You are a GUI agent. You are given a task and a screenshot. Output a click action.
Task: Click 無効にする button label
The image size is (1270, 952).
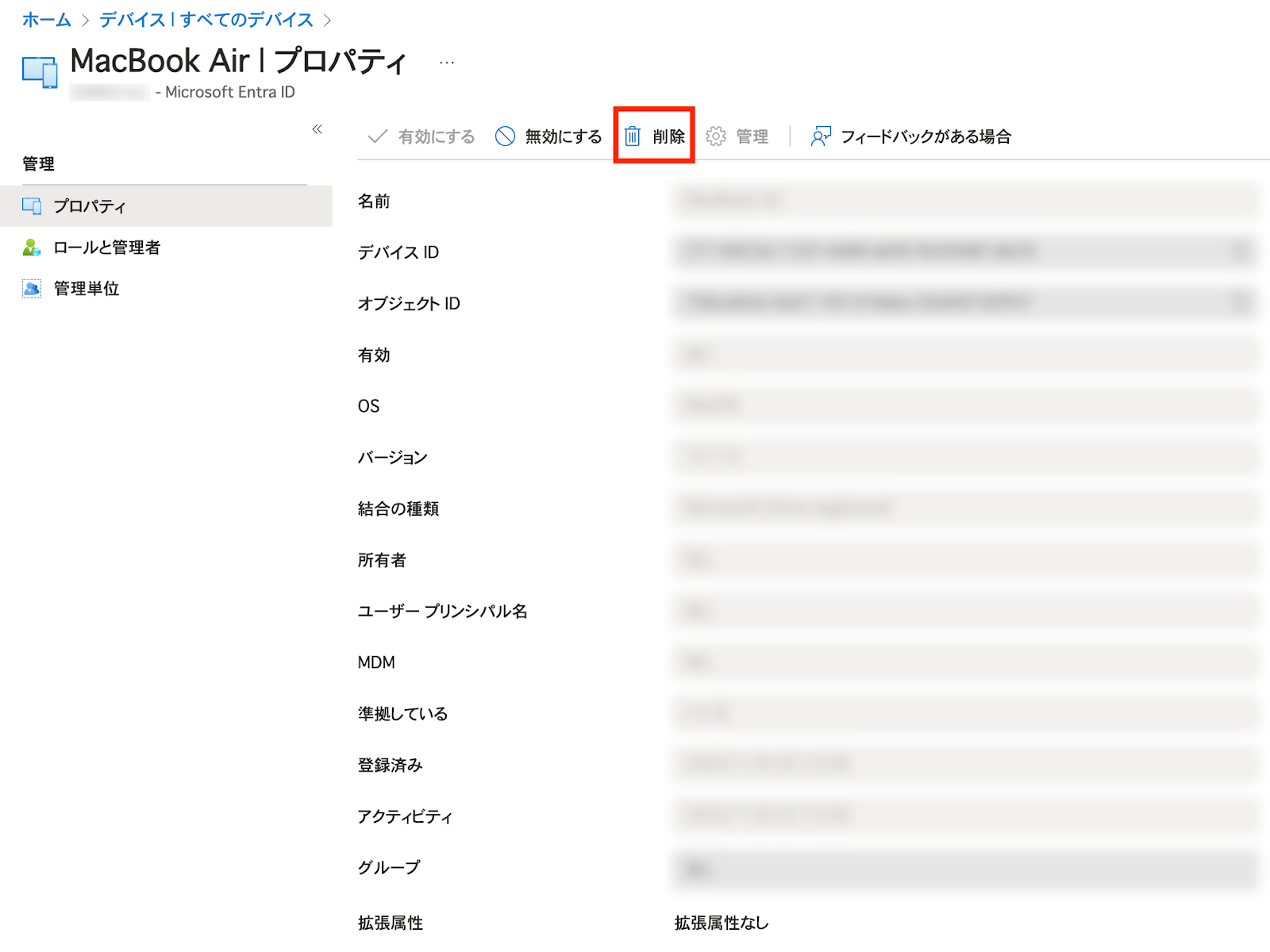pos(564,136)
